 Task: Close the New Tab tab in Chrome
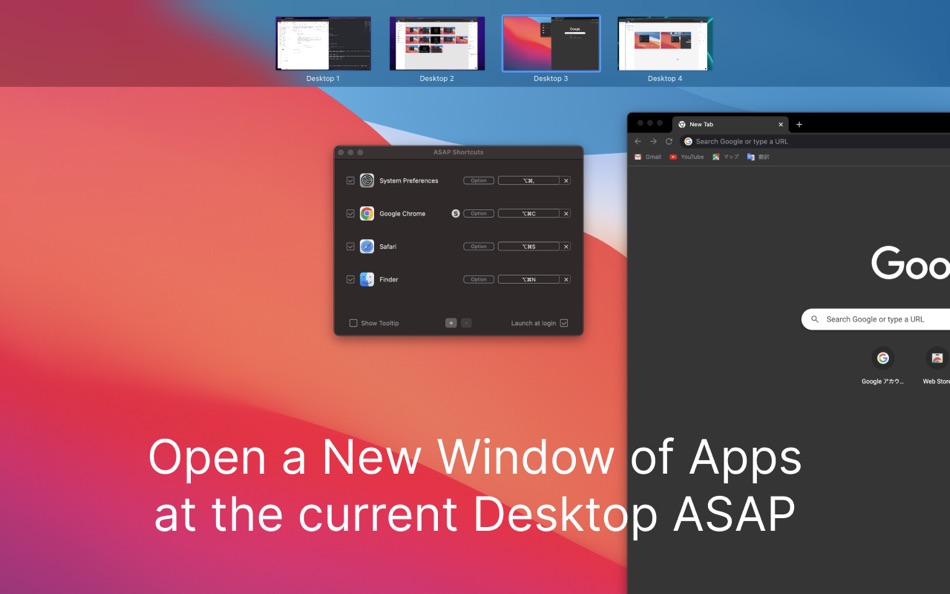(780, 124)
